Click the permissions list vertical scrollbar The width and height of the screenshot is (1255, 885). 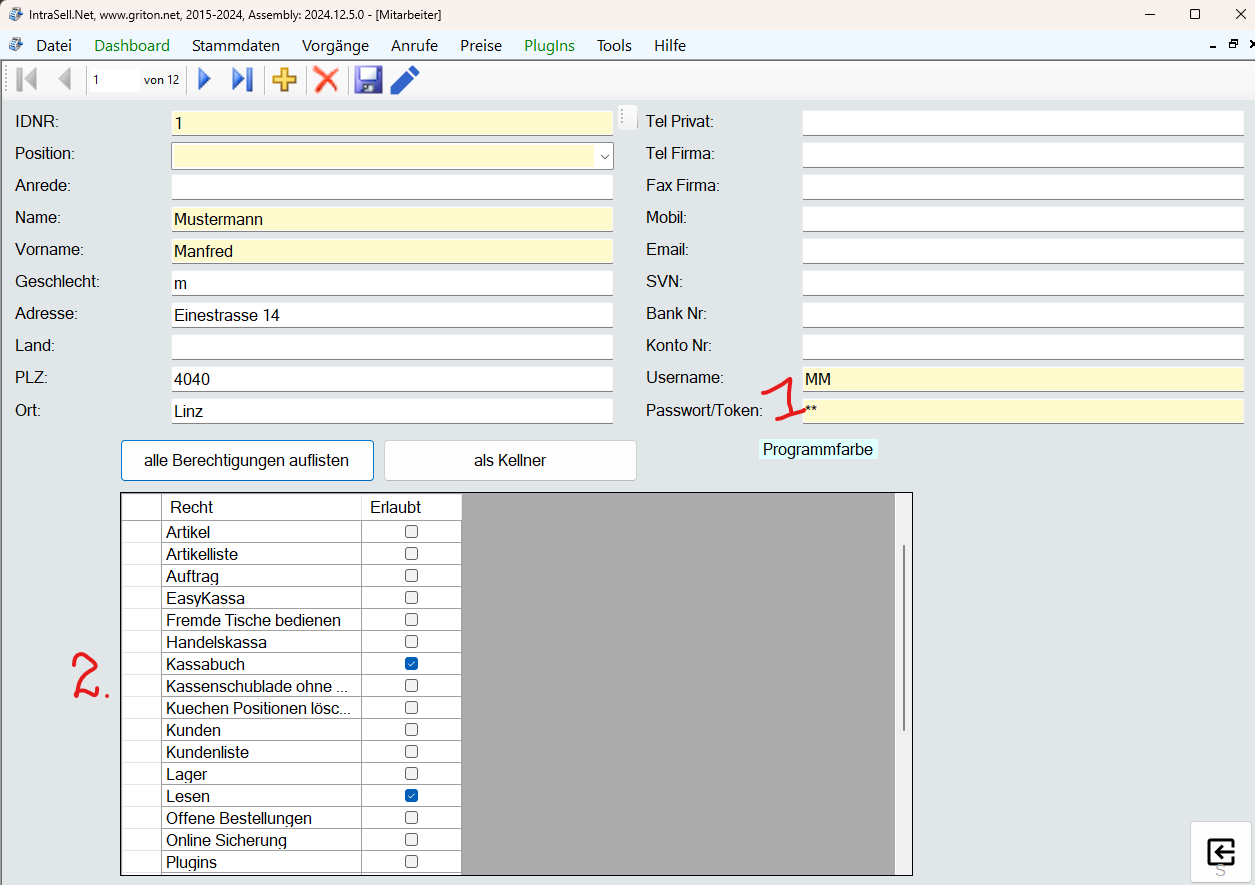pyautogui.click(x=904, y=638)
